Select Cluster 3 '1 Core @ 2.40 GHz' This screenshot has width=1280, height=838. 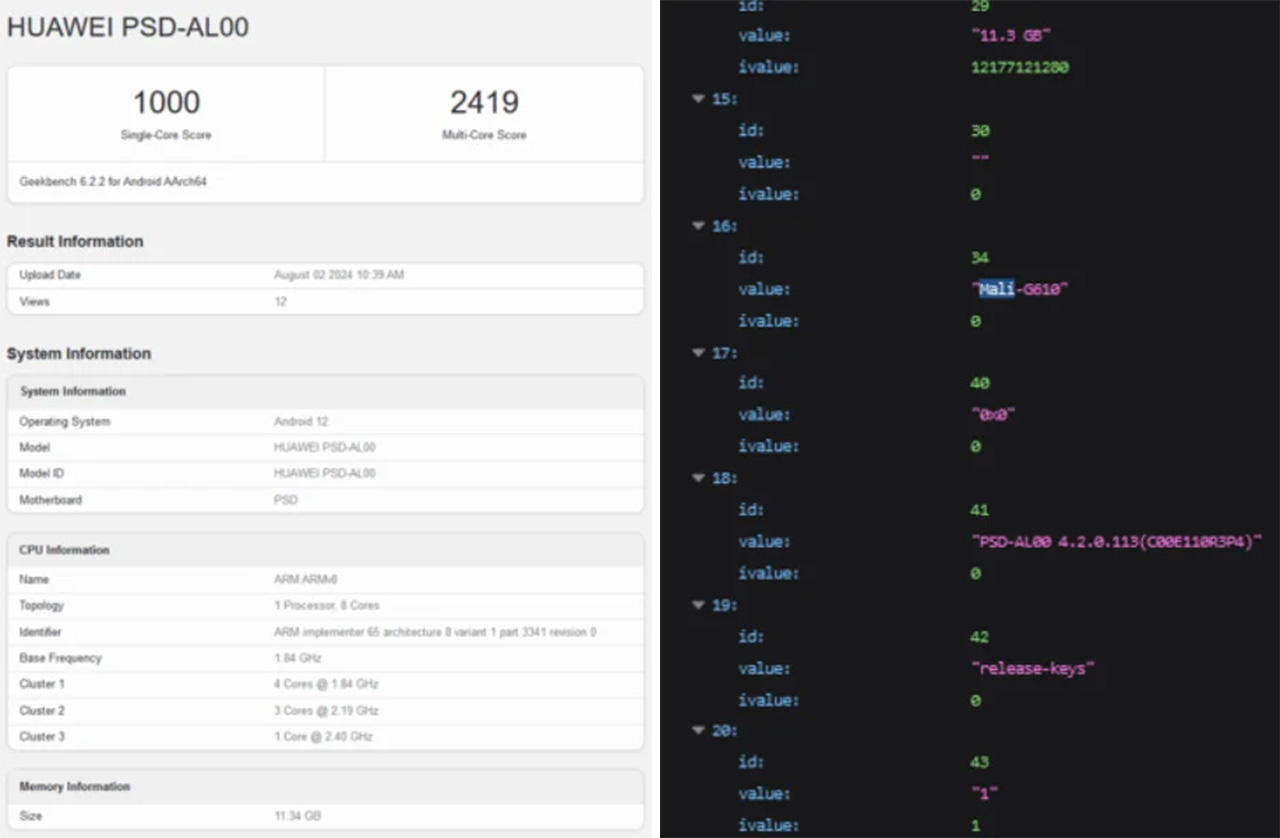pyautogui.click(x=323, y=736)
